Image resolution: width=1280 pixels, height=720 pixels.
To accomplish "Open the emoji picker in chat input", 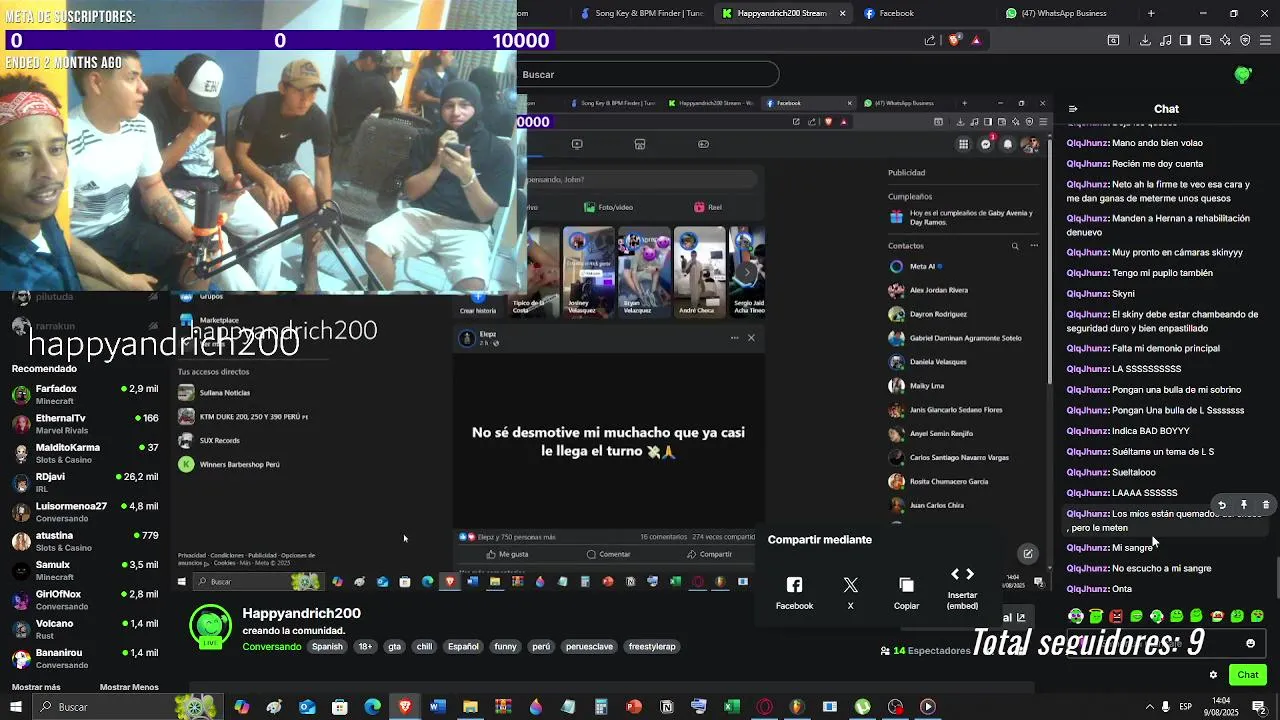I will [x=1250, y=643].
